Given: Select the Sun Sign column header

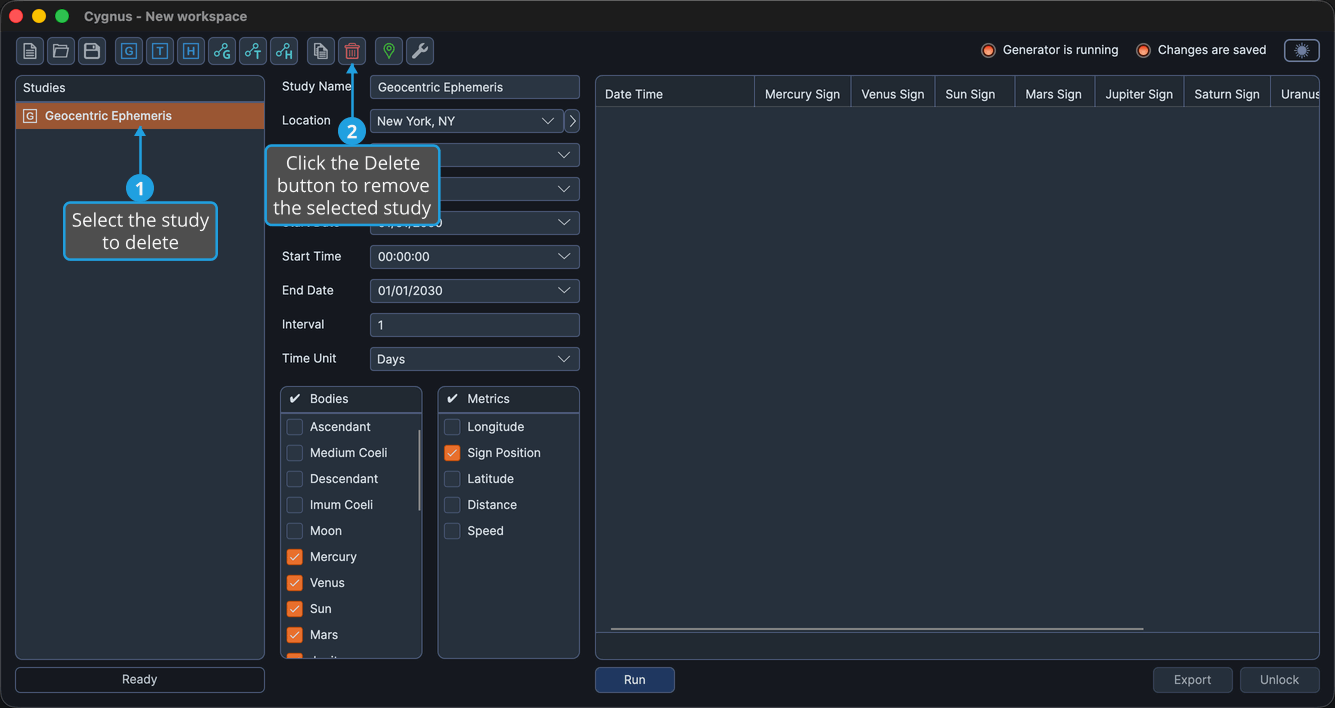Looking at the screenshot, I should coord(975,94).
